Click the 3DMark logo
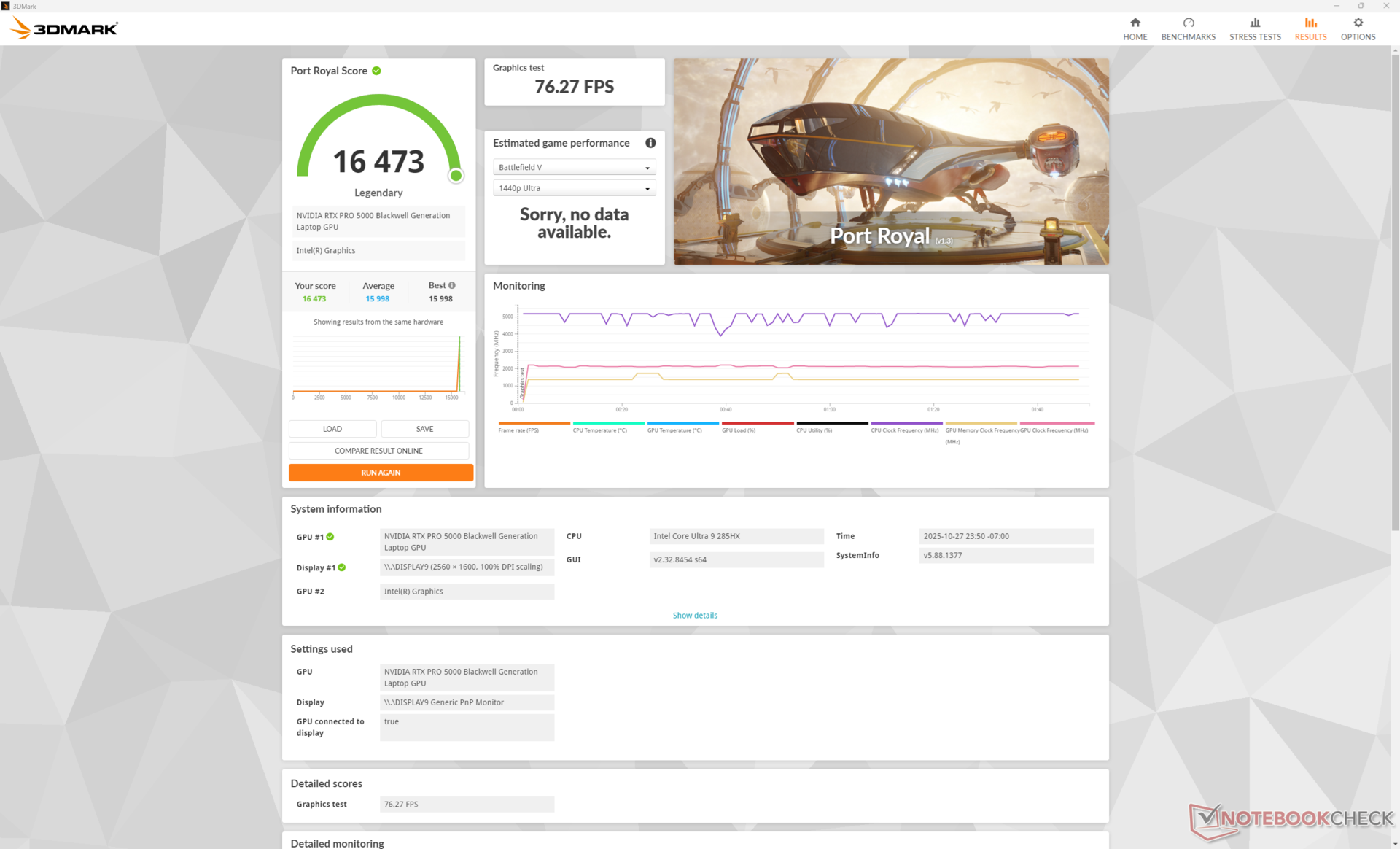The height and width of the screenshot is (849, 1400). click(x=64, y=28)
